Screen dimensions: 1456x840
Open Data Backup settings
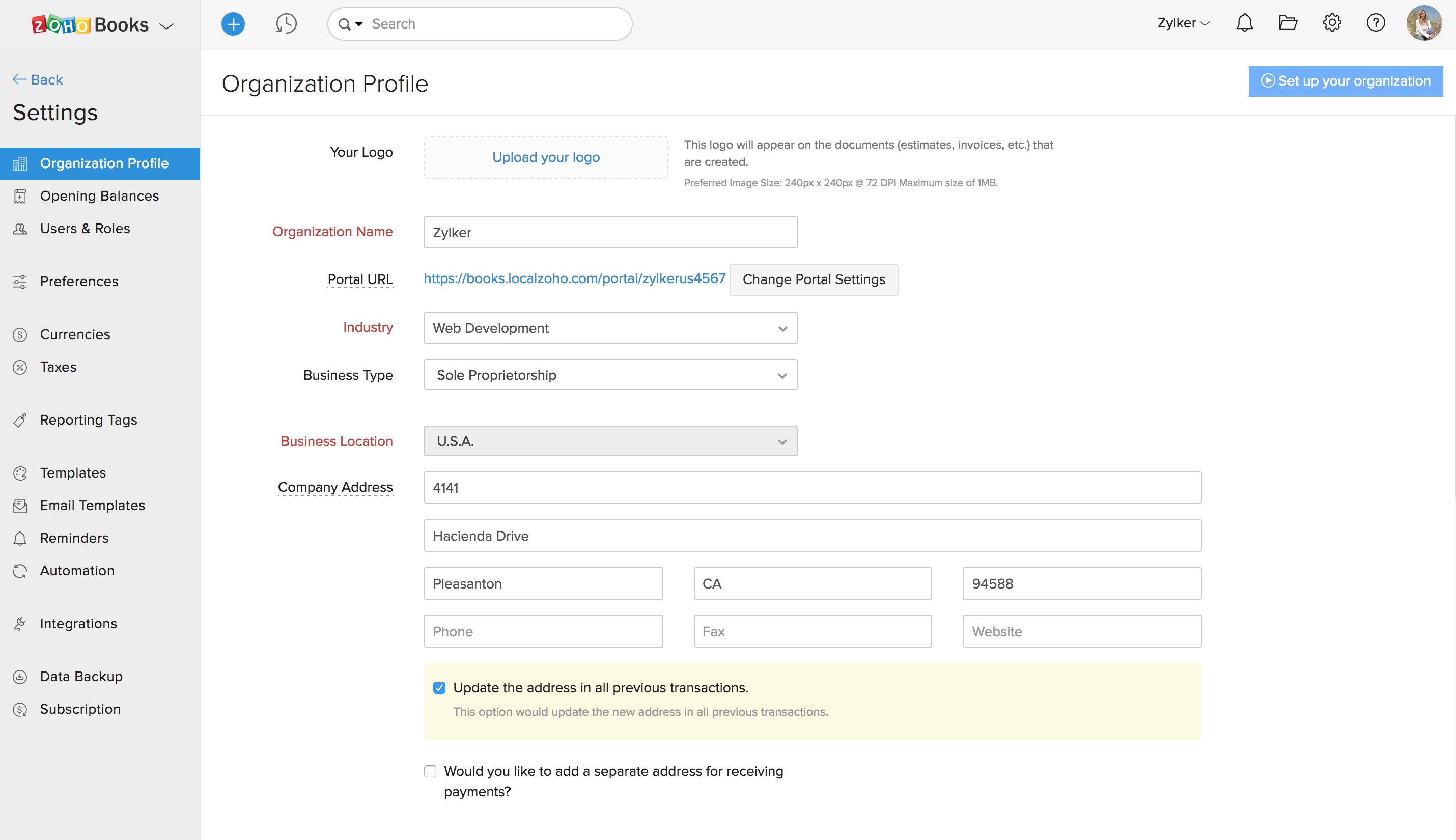click(81, 676)
